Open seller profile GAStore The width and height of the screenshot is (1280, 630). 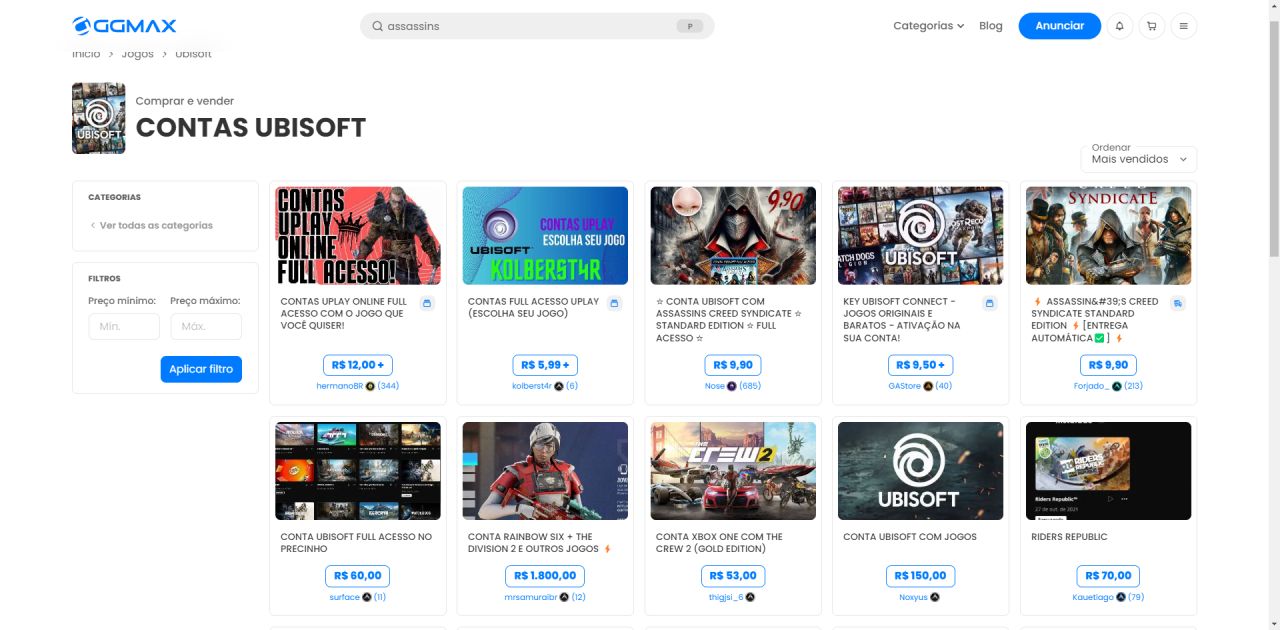point(904,386)
